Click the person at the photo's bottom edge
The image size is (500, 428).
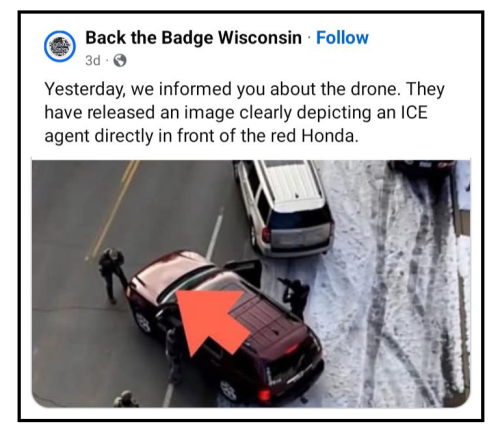[125, 399]
